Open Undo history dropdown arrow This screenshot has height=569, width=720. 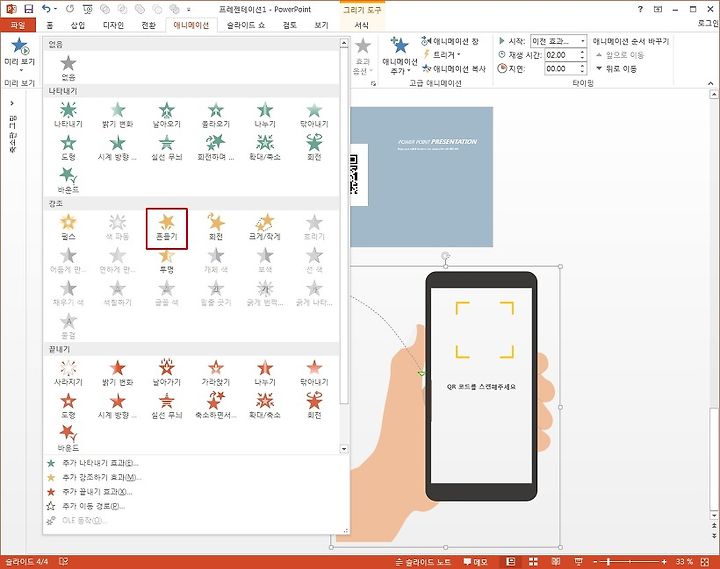tap(56, 9)
